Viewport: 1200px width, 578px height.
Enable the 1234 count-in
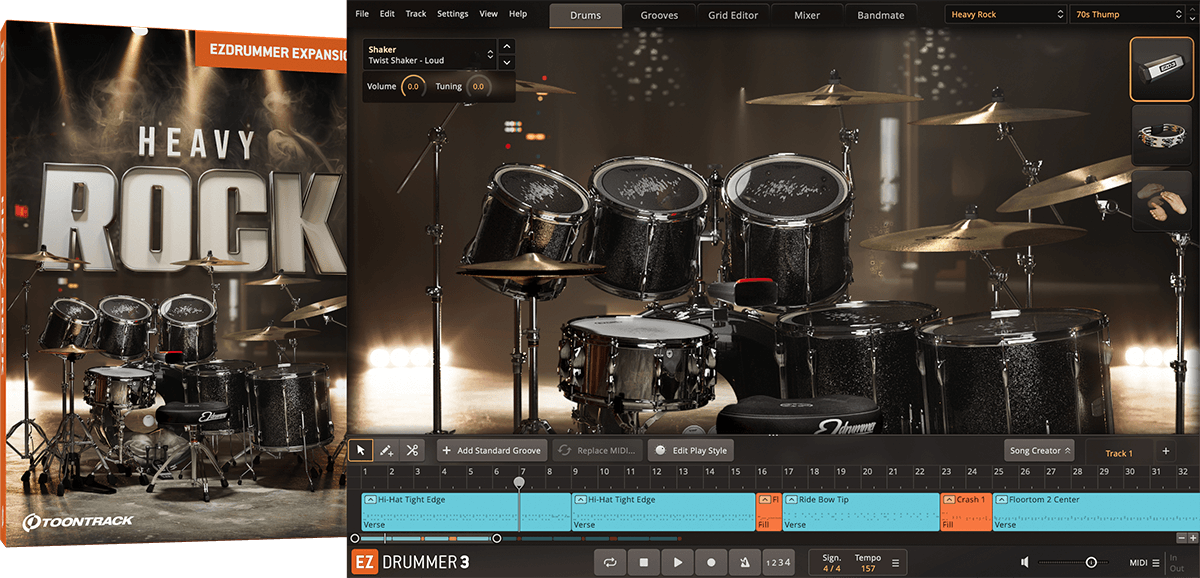coord(778,563)
